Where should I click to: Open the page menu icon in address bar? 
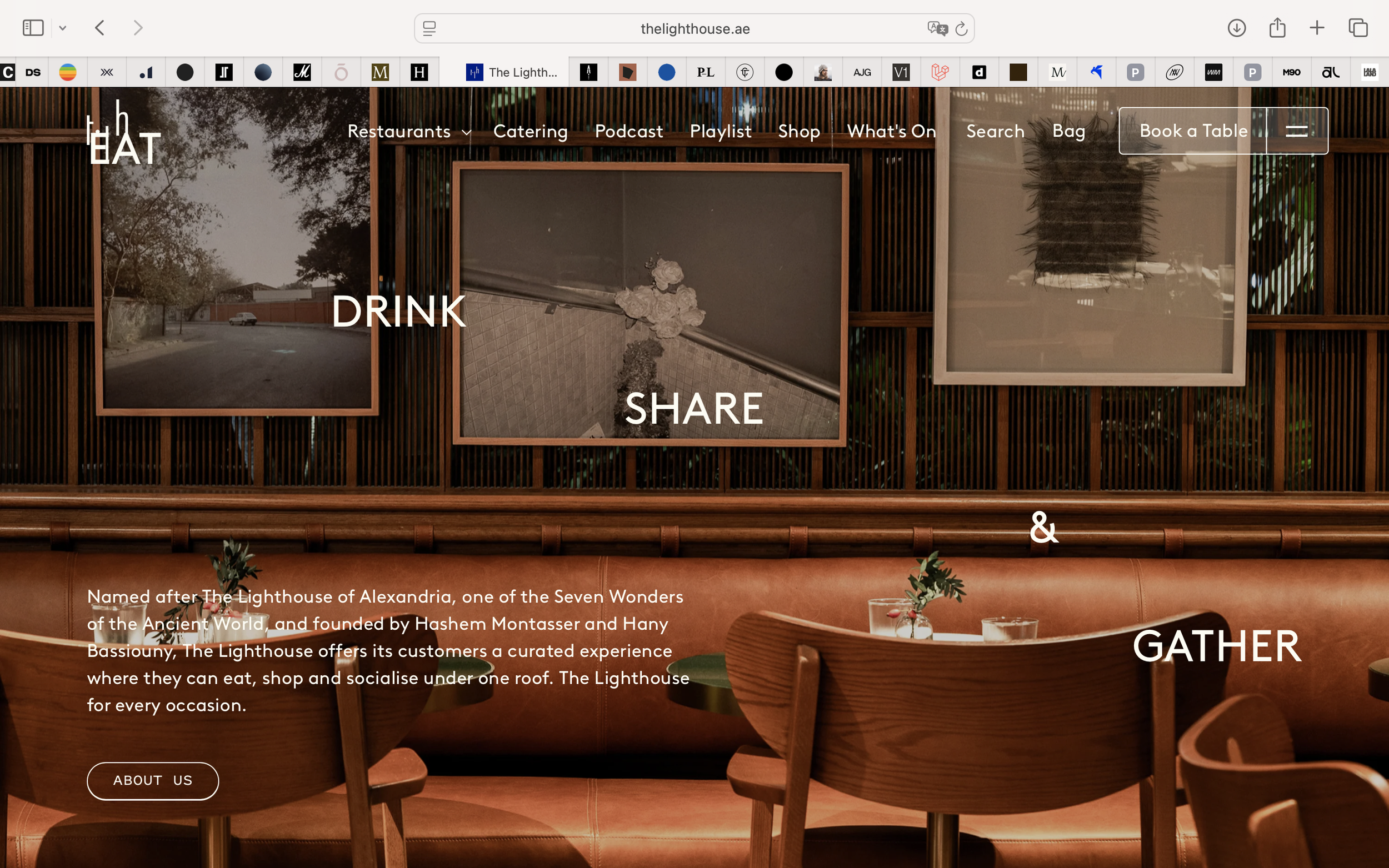(429, 29)
